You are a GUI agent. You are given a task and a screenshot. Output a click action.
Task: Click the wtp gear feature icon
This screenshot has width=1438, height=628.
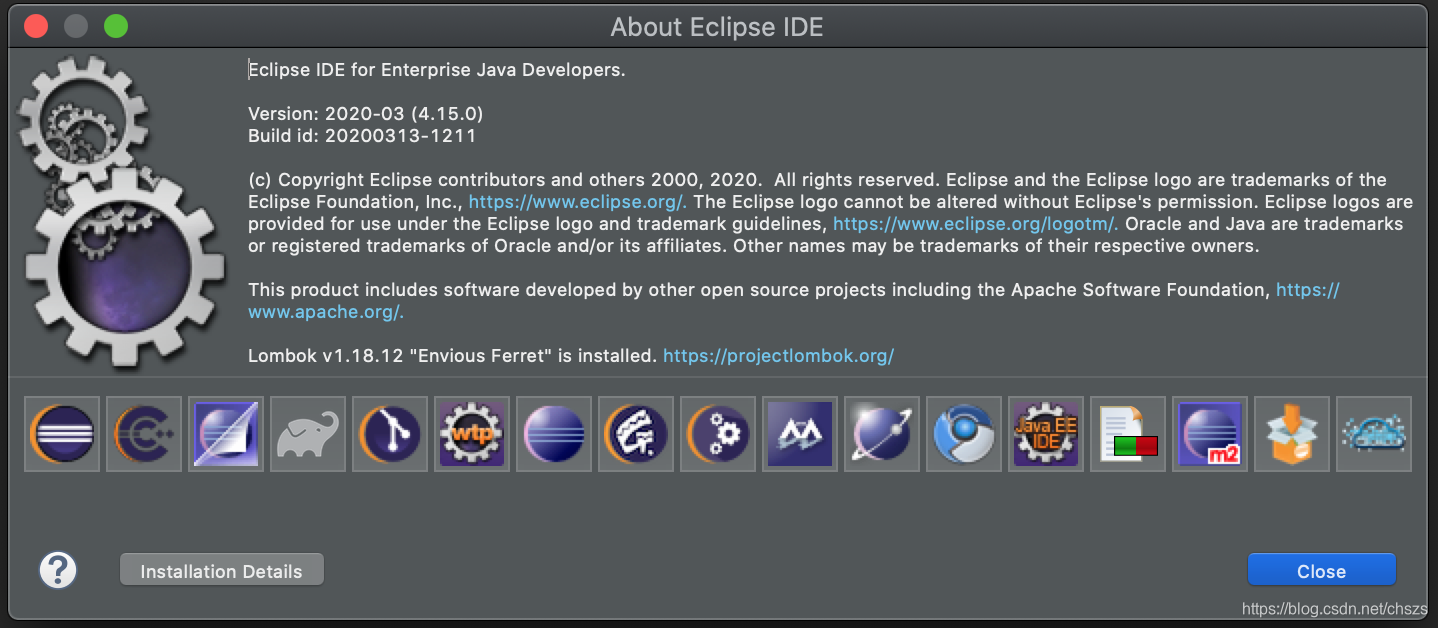pos(472,434)
